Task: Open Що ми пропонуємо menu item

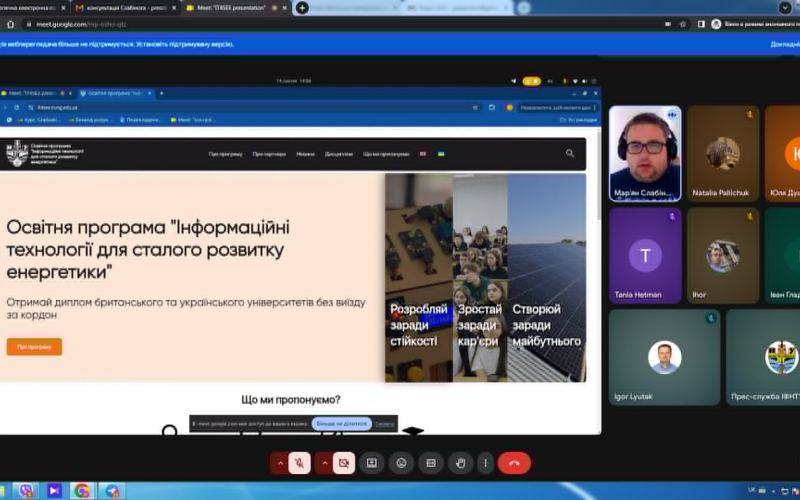Action: click(386, 154)
